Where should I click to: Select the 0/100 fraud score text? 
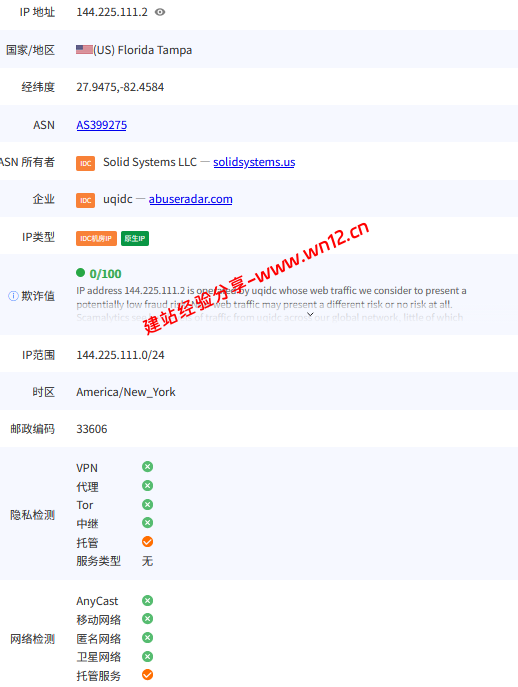pyautogui.click(x=105, y=274)
